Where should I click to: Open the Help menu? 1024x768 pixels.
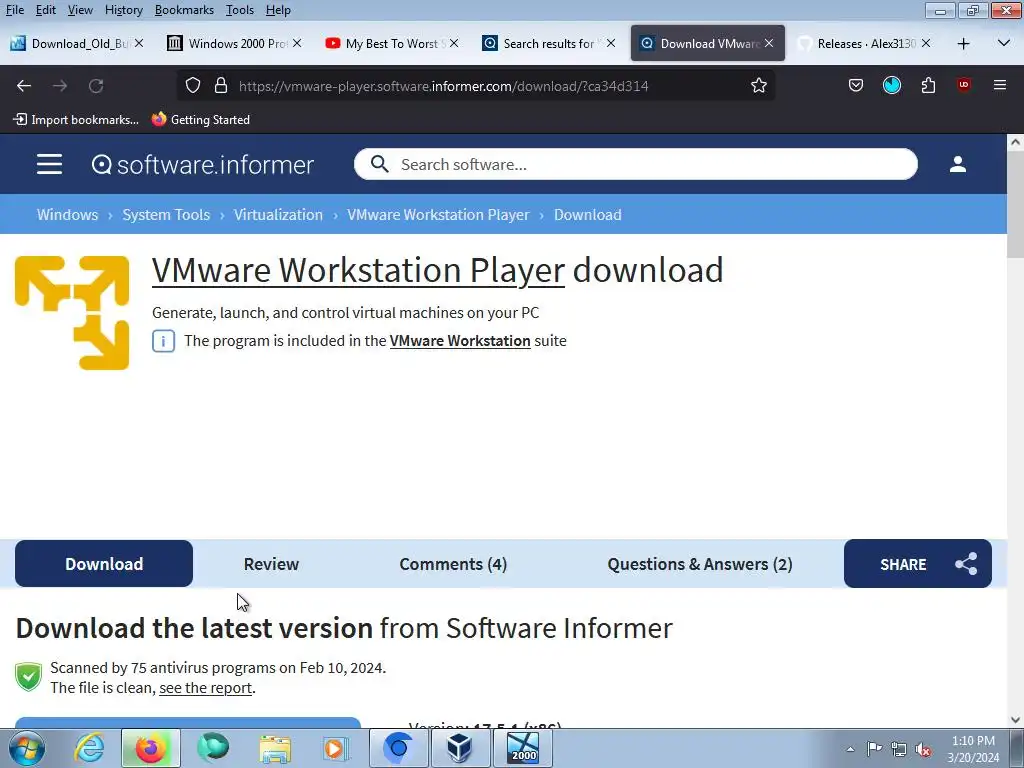point(278,10)
